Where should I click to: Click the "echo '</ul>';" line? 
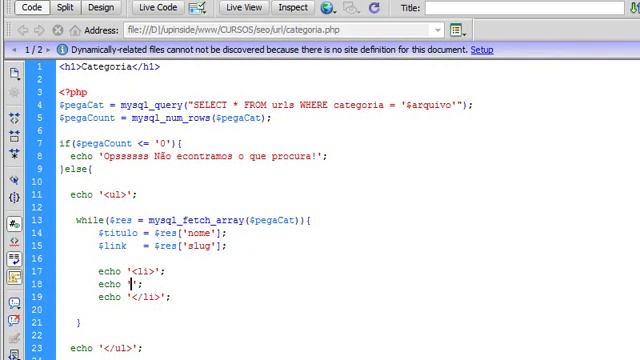point(106,348)
